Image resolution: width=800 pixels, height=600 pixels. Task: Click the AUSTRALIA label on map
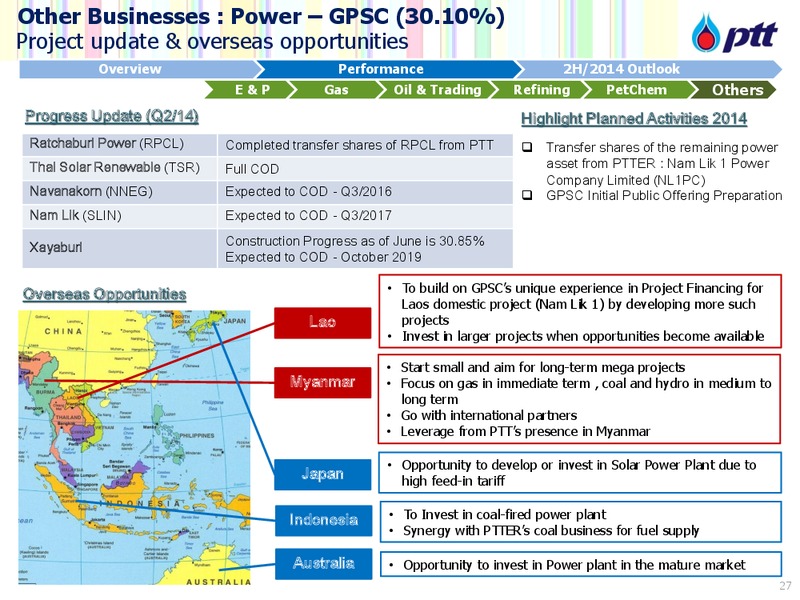tap(218, 582)
